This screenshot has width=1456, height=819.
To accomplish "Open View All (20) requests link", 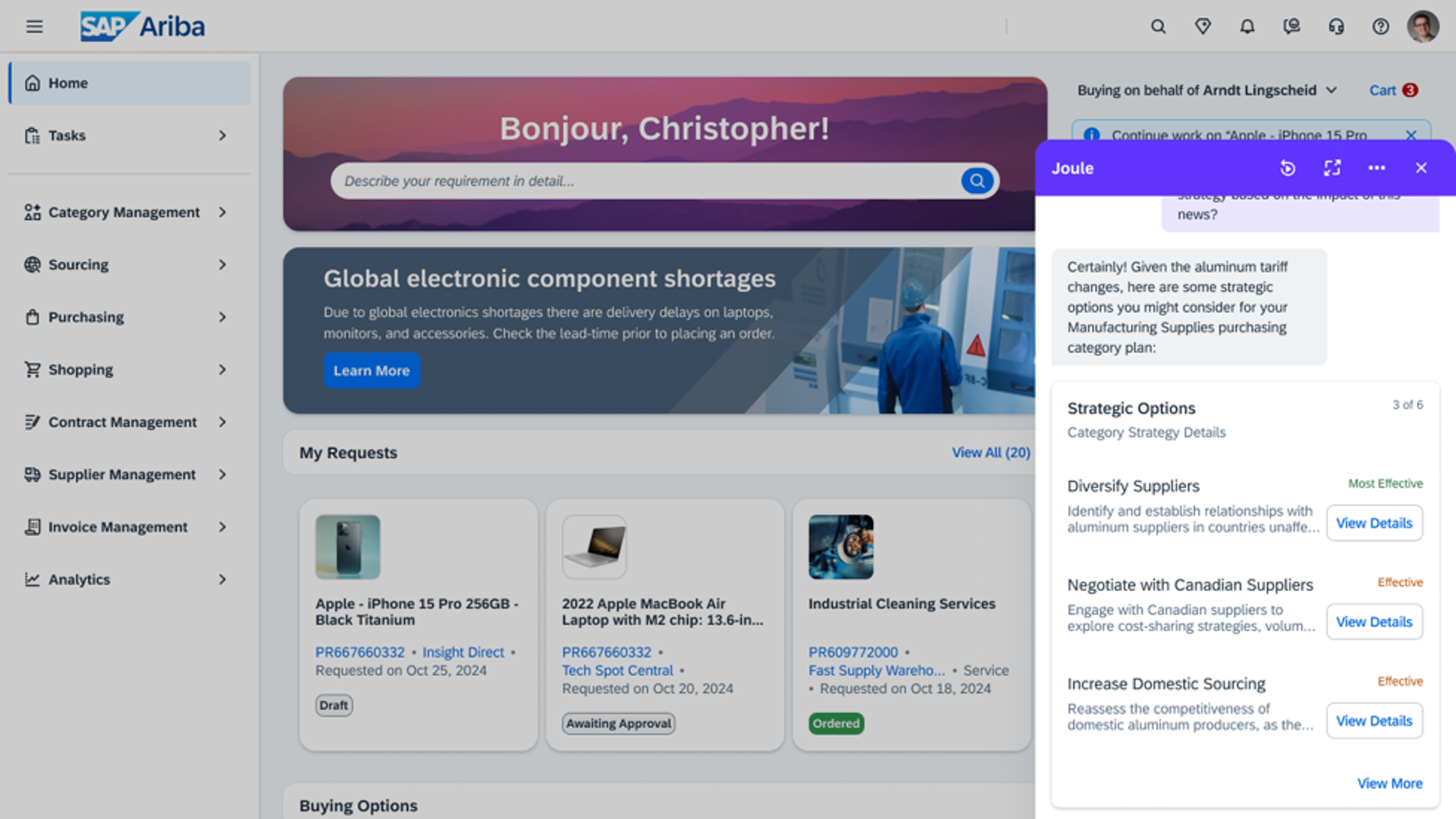I will (x=991, y=452).
